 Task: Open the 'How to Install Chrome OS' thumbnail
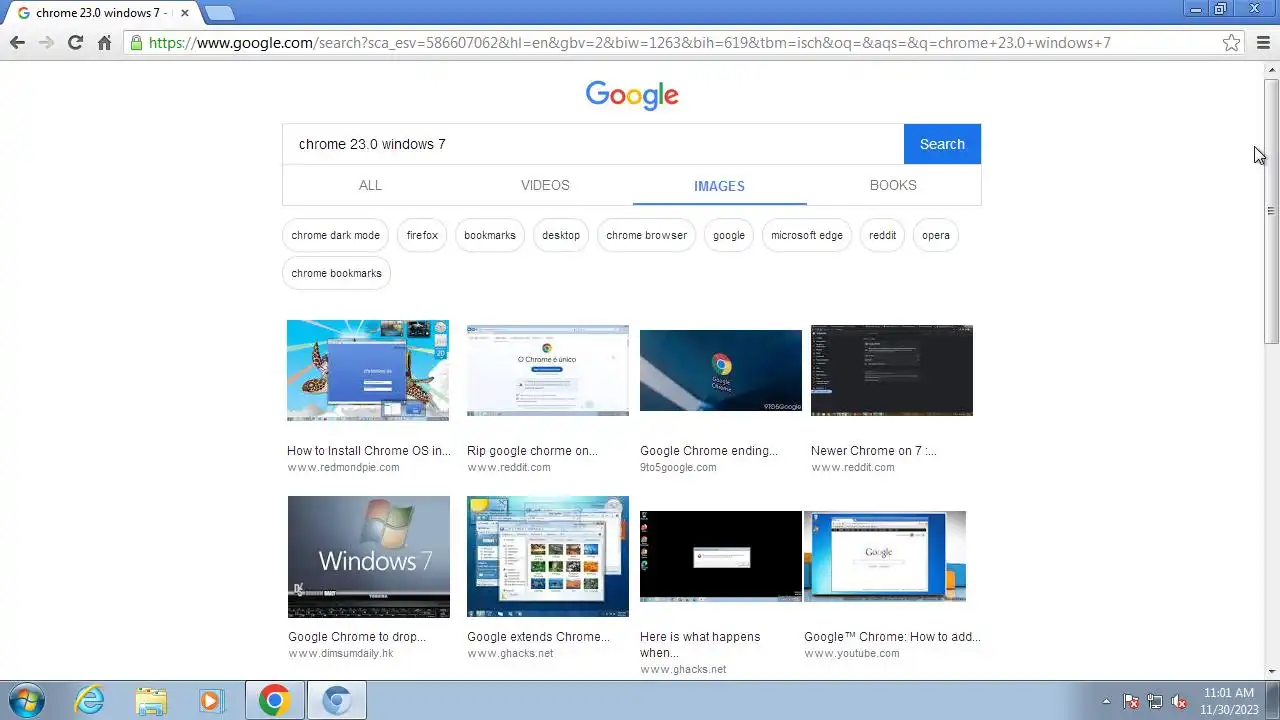(368, 370)
